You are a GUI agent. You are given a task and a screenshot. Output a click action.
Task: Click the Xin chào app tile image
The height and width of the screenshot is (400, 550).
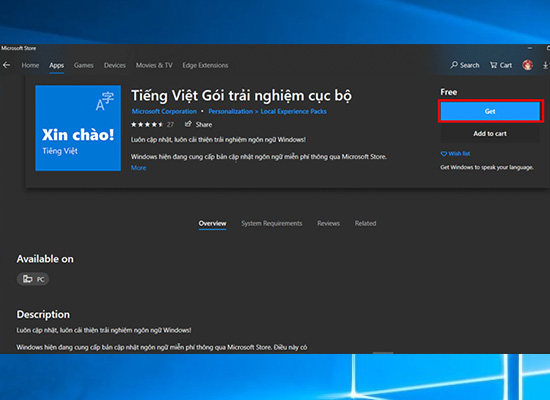78,128
